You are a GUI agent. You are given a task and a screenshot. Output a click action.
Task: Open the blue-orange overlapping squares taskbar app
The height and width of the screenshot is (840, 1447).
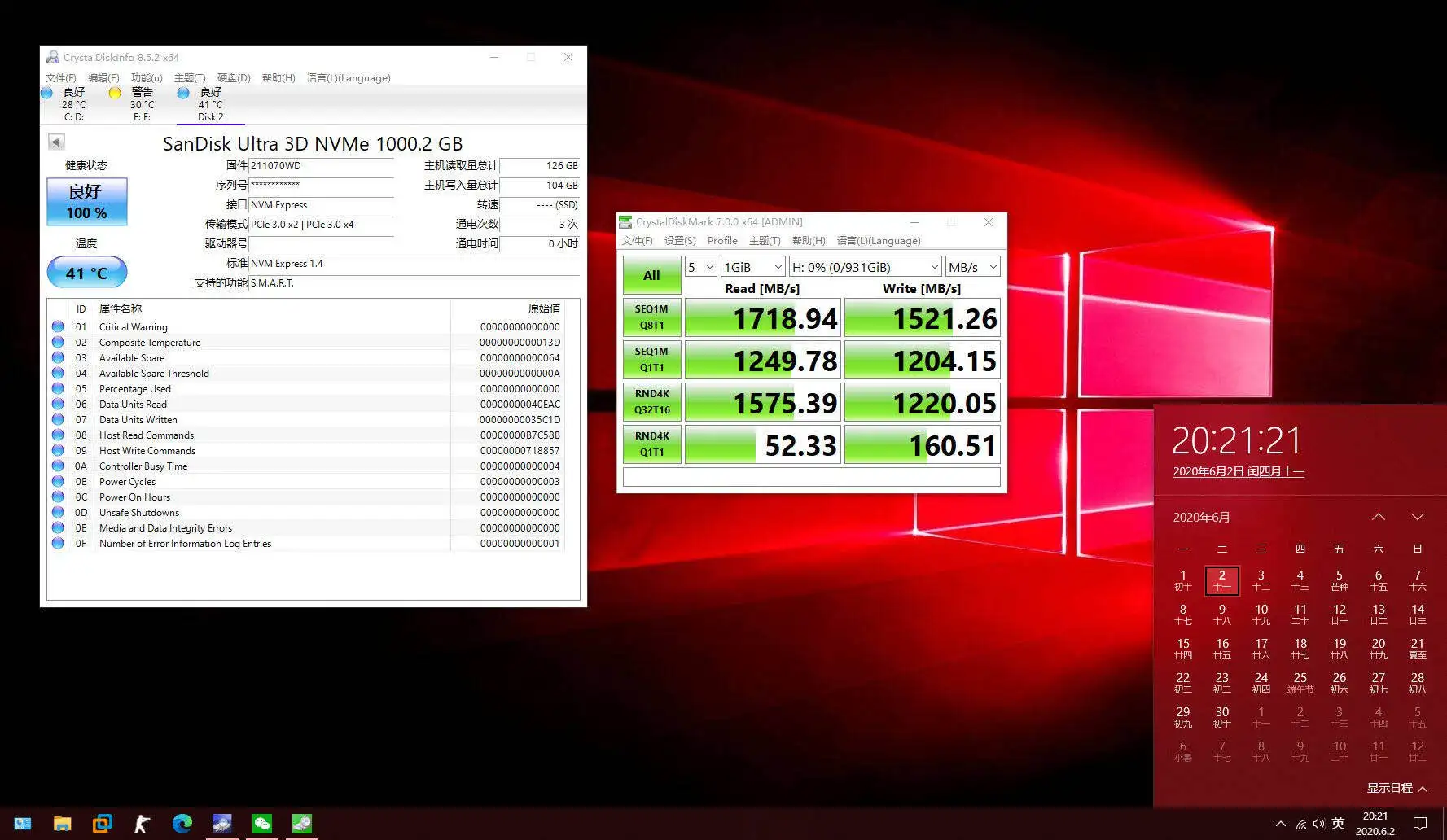[102, 824]
